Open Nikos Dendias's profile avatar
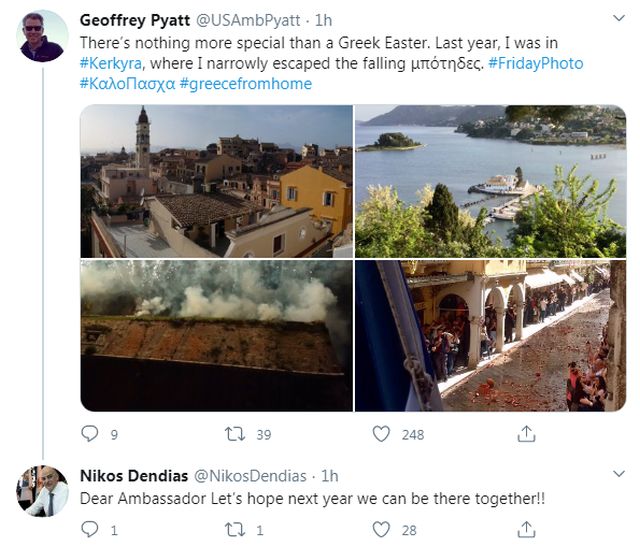640x547 pixels. tap(43, 491)
